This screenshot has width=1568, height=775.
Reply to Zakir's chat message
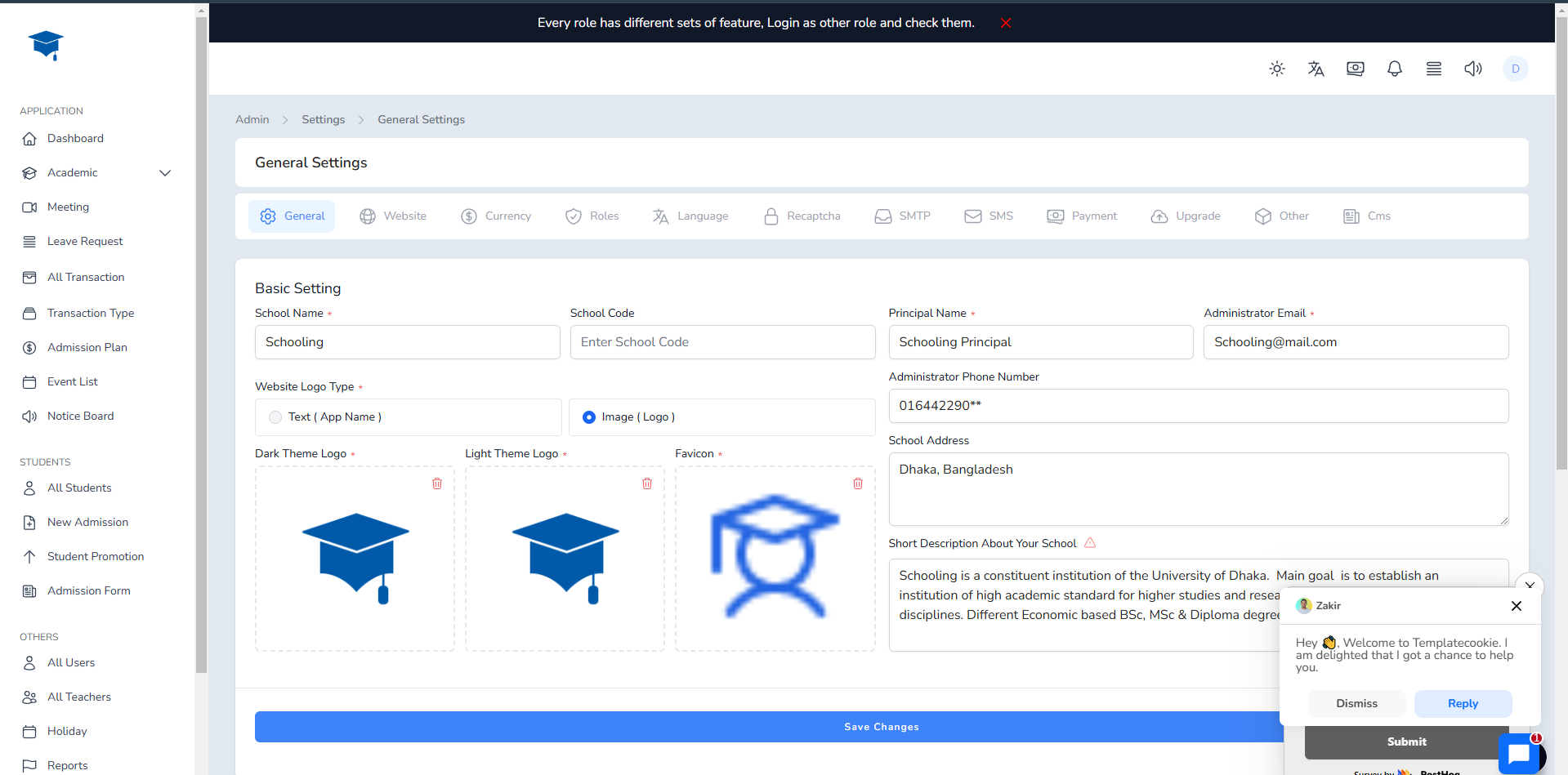point(1462,703)
